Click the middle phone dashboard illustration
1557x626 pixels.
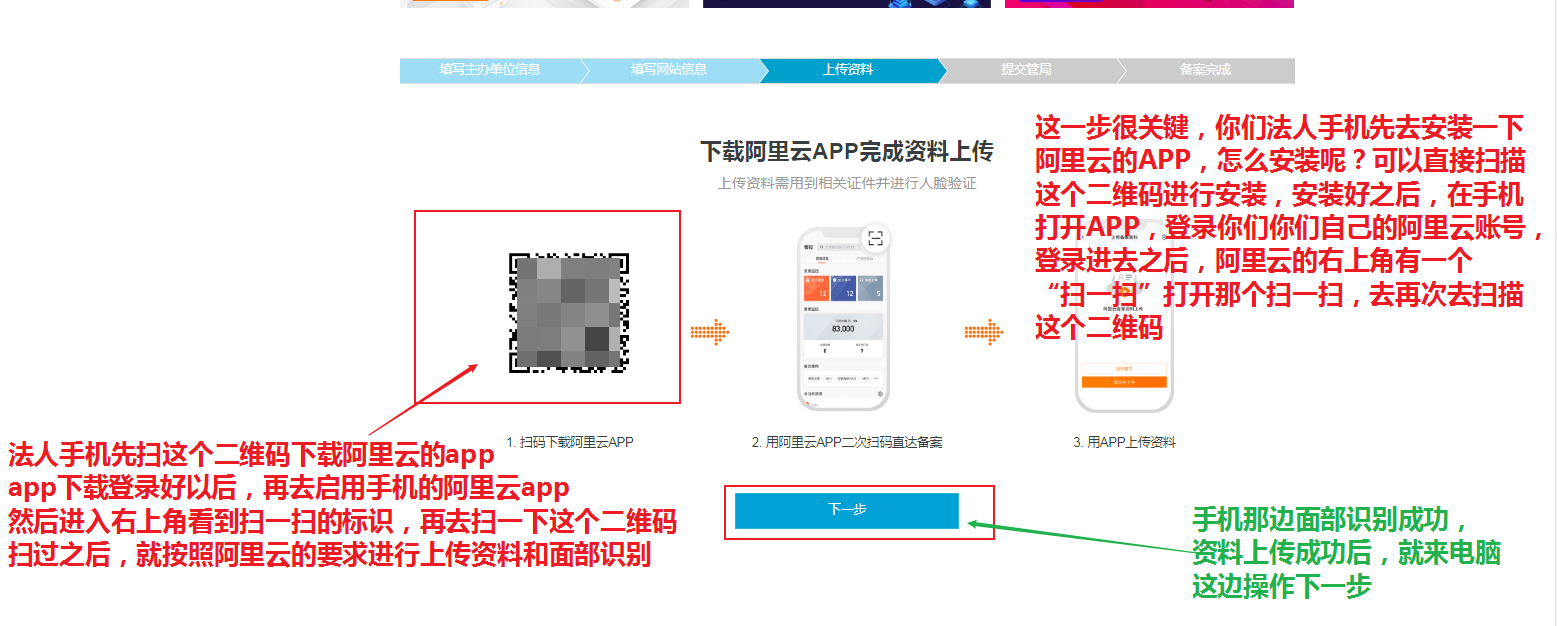[844, 318]
